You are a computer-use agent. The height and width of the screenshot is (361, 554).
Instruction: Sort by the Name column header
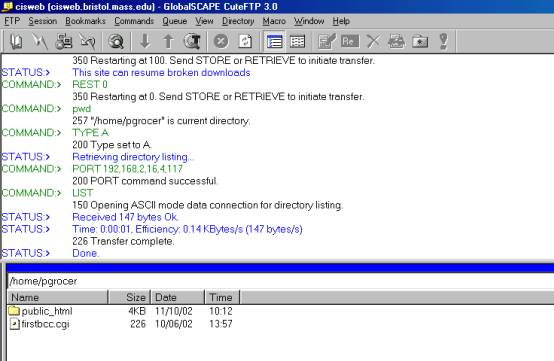(x=58, y=297)
